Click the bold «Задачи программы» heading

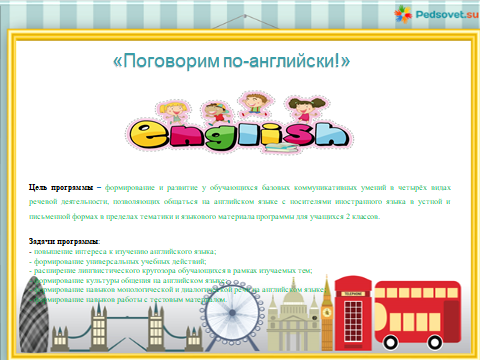64,241
